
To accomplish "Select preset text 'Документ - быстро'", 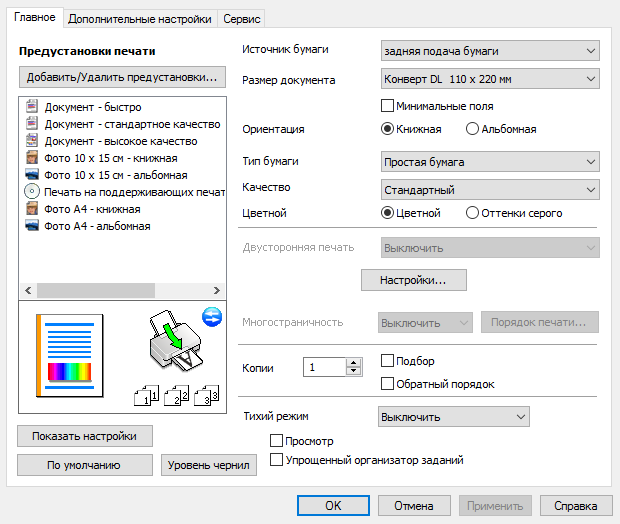I will (93, 107).
